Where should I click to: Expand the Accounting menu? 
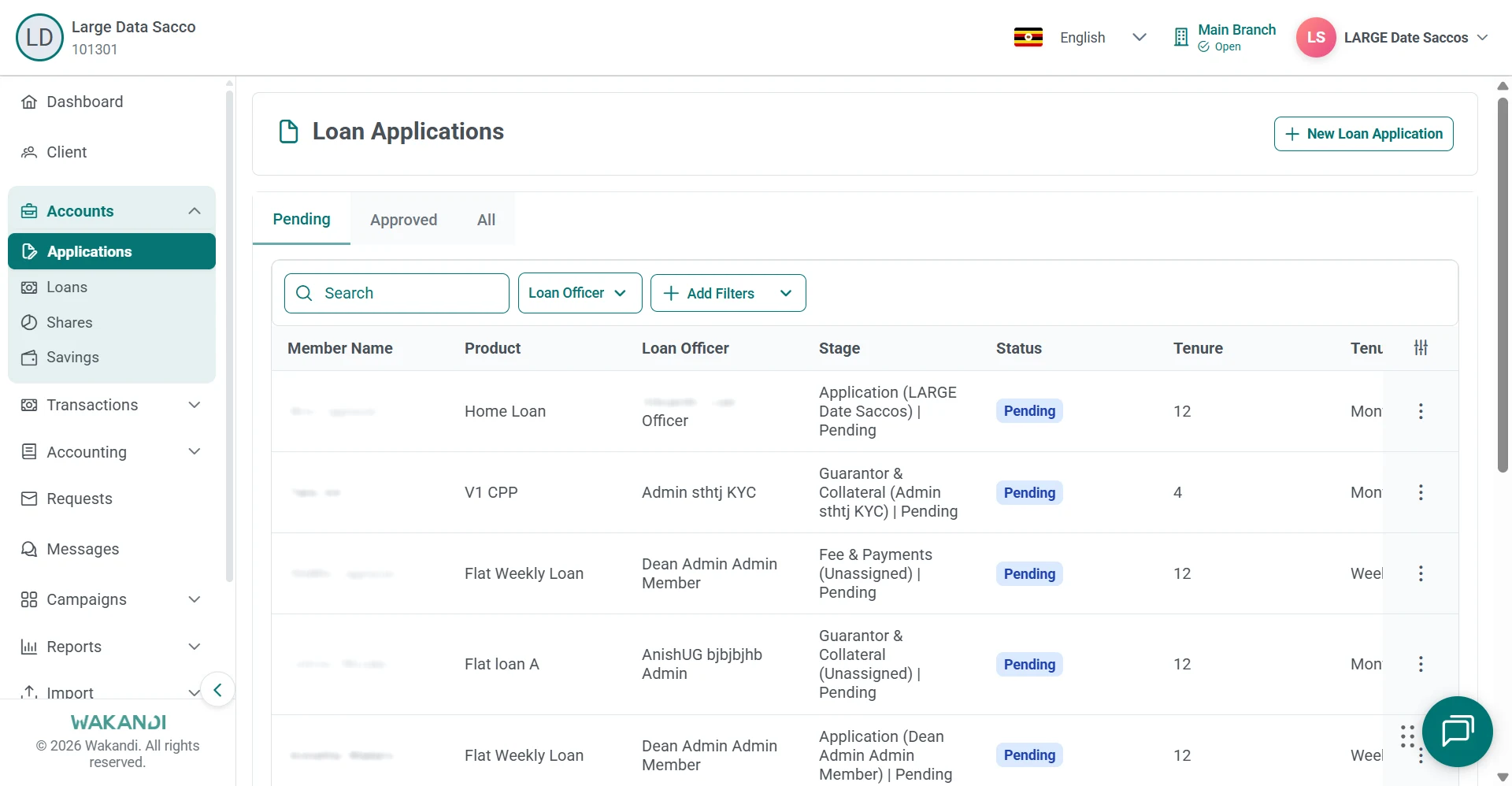point(112,451)
